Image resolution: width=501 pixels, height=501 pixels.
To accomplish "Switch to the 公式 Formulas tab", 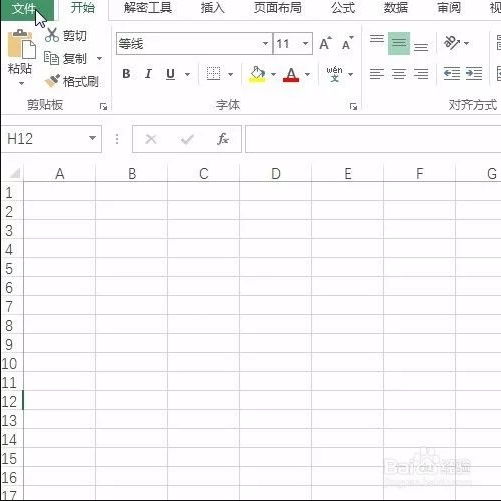I will [343, 8].
